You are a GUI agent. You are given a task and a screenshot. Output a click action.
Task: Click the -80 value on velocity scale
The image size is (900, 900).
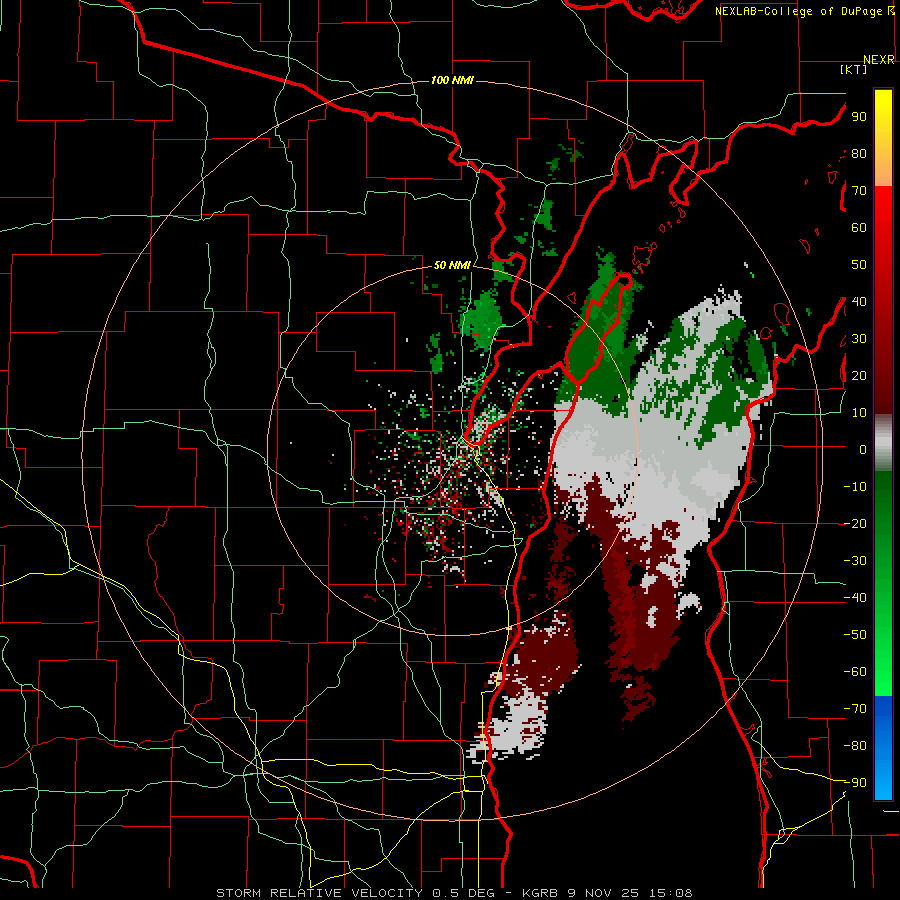855,746
